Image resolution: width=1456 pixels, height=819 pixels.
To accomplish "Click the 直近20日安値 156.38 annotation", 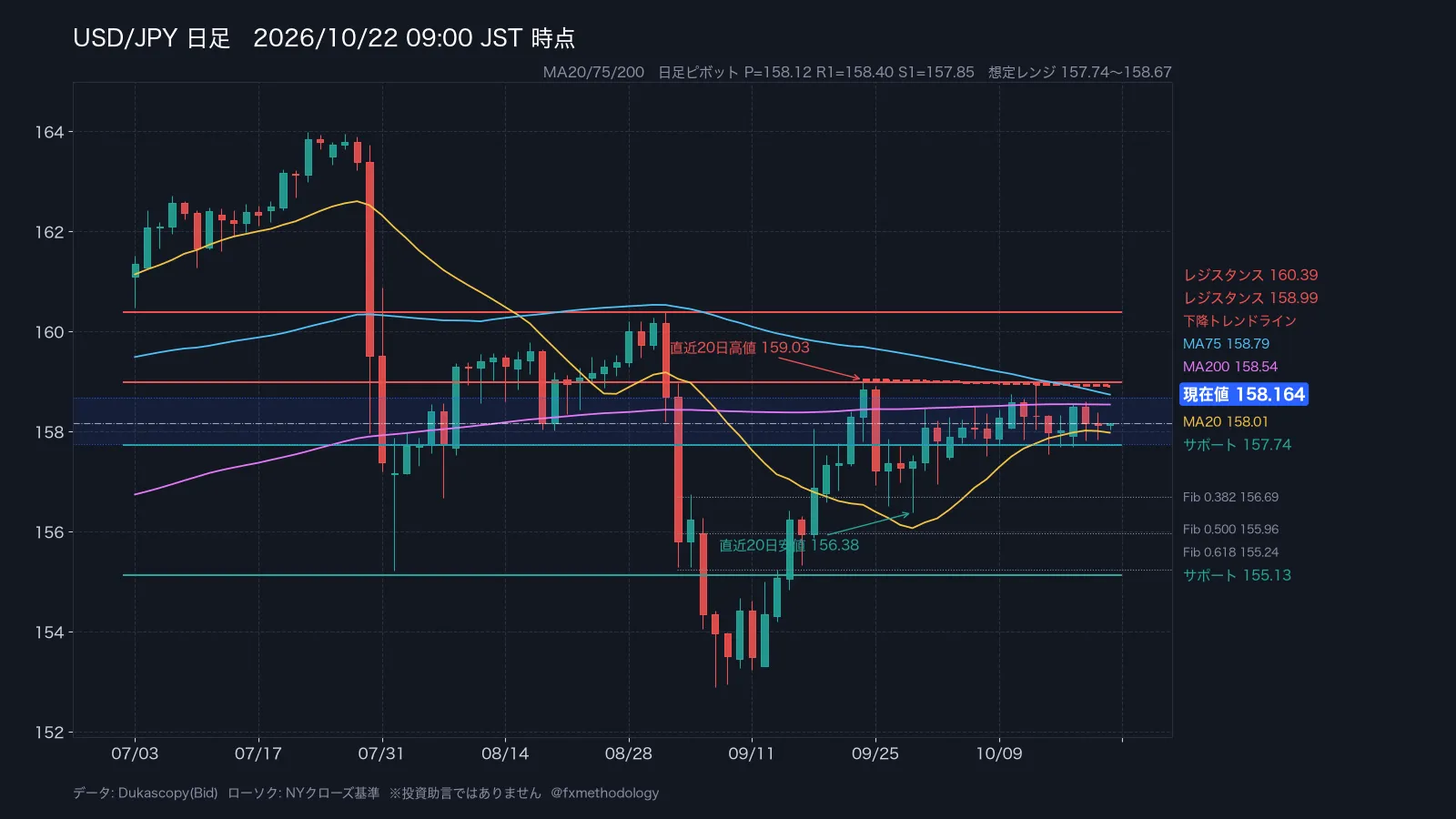I will coord(789,545).
